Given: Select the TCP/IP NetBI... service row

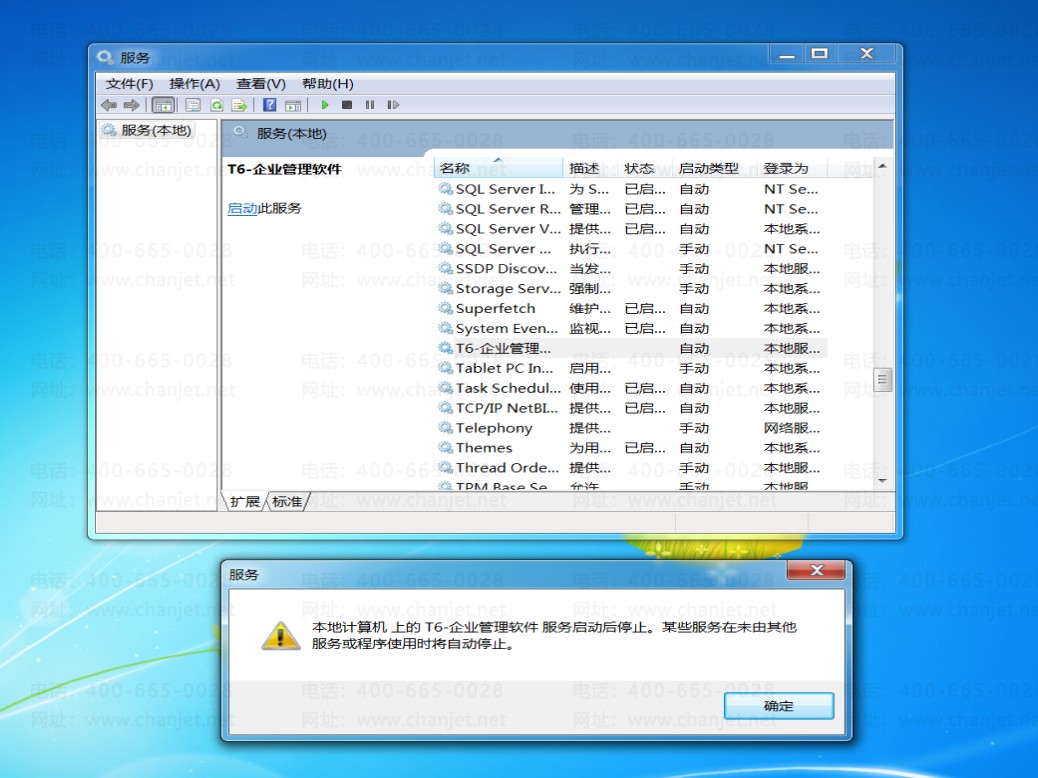Looking at the screenshot, I should coord(631,408).
